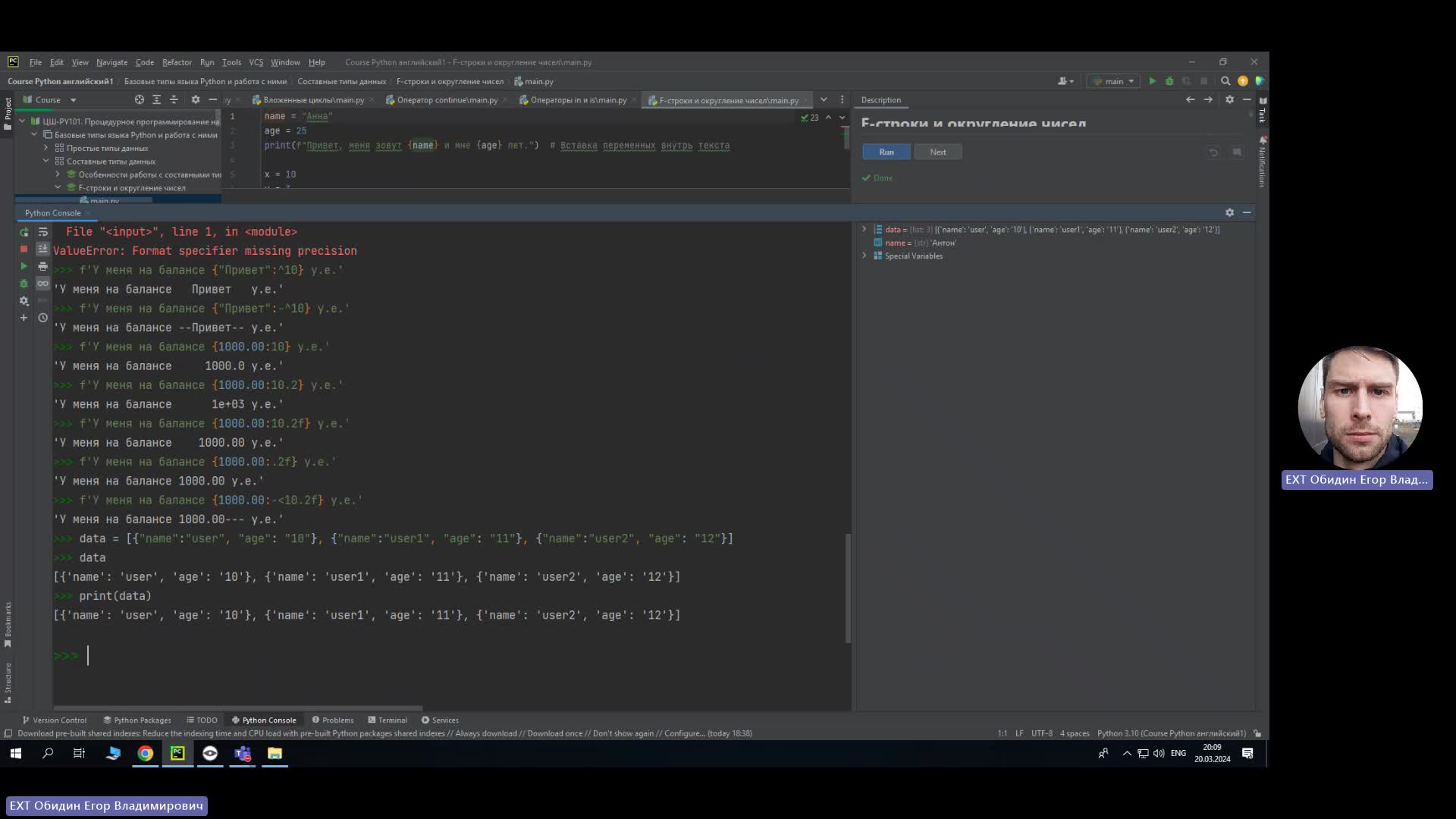Go to previous task with left arrow
1456x819 pixels.
pyautogui.click(x=1191, y=100)
